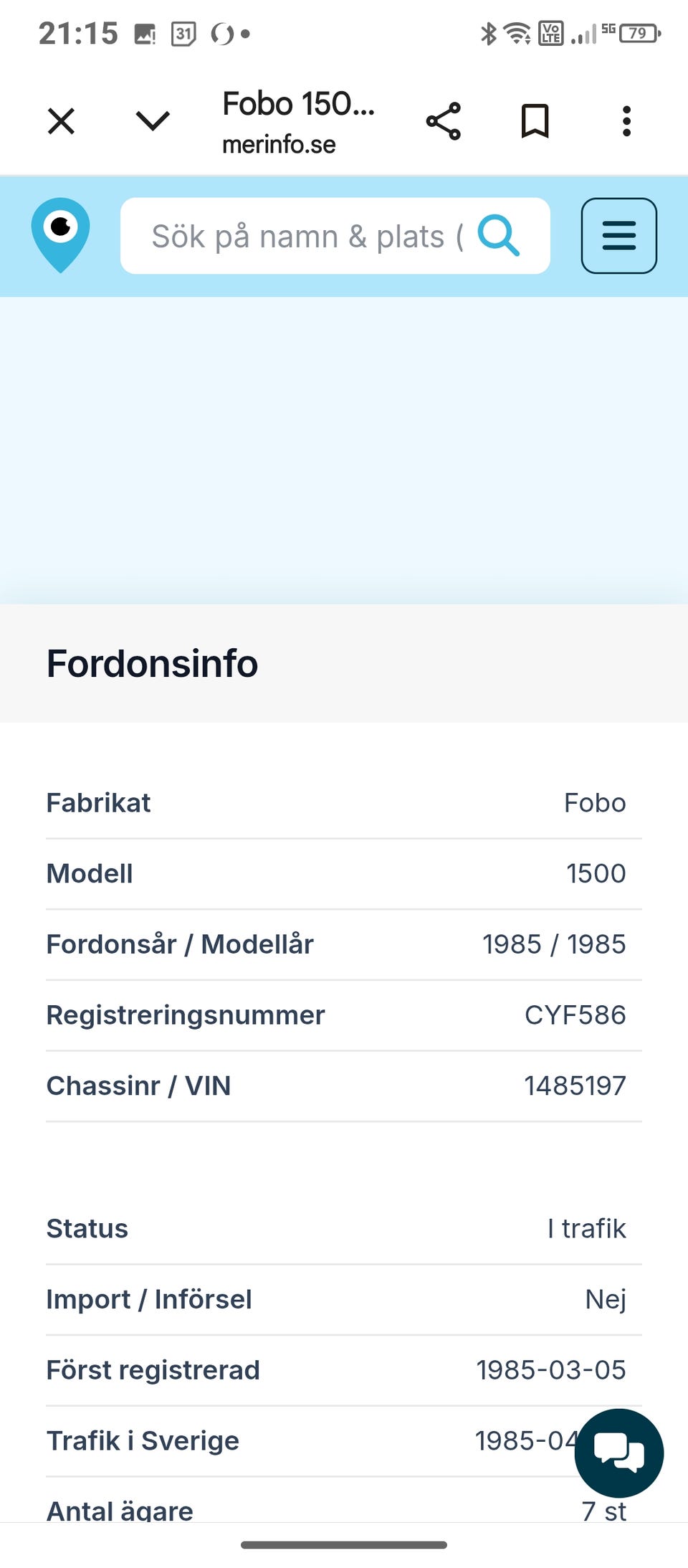Tap the battery indicator in status bar
Screen dimensions: 688x1568
click(x=639, y=33)
